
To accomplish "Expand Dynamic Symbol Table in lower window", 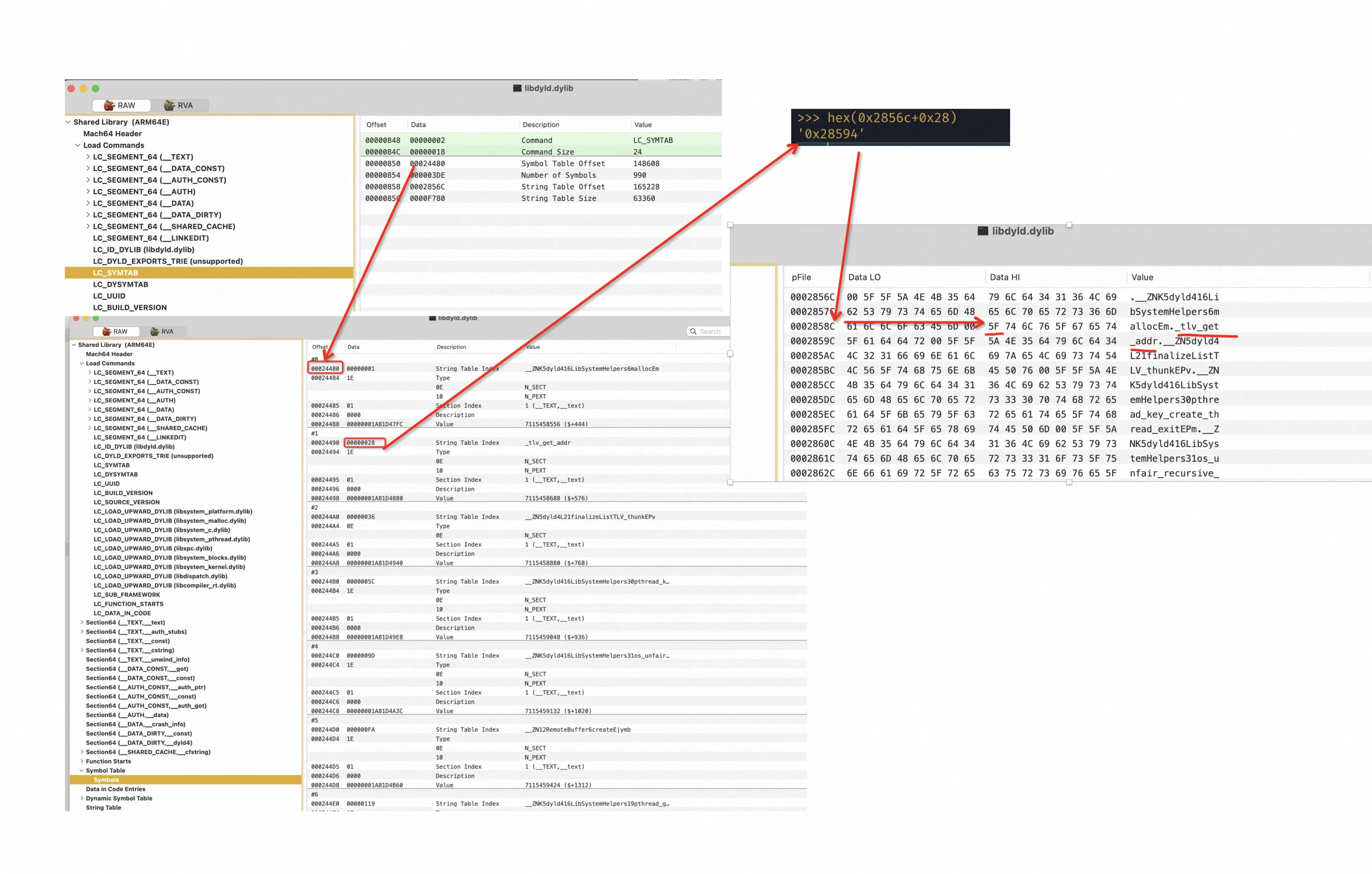I will point(81,798).
